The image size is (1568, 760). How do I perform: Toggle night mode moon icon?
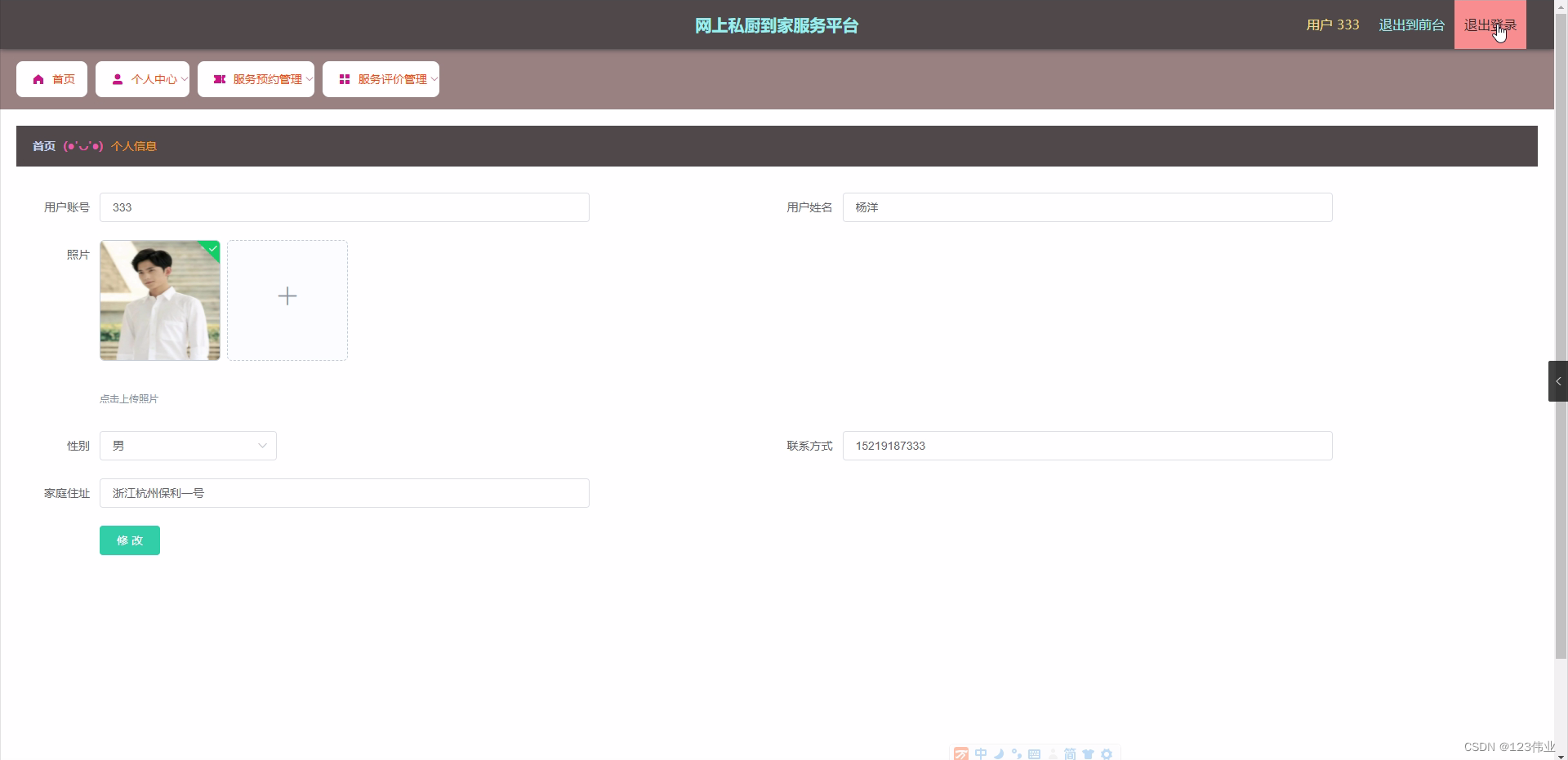(x=999, y=753)
